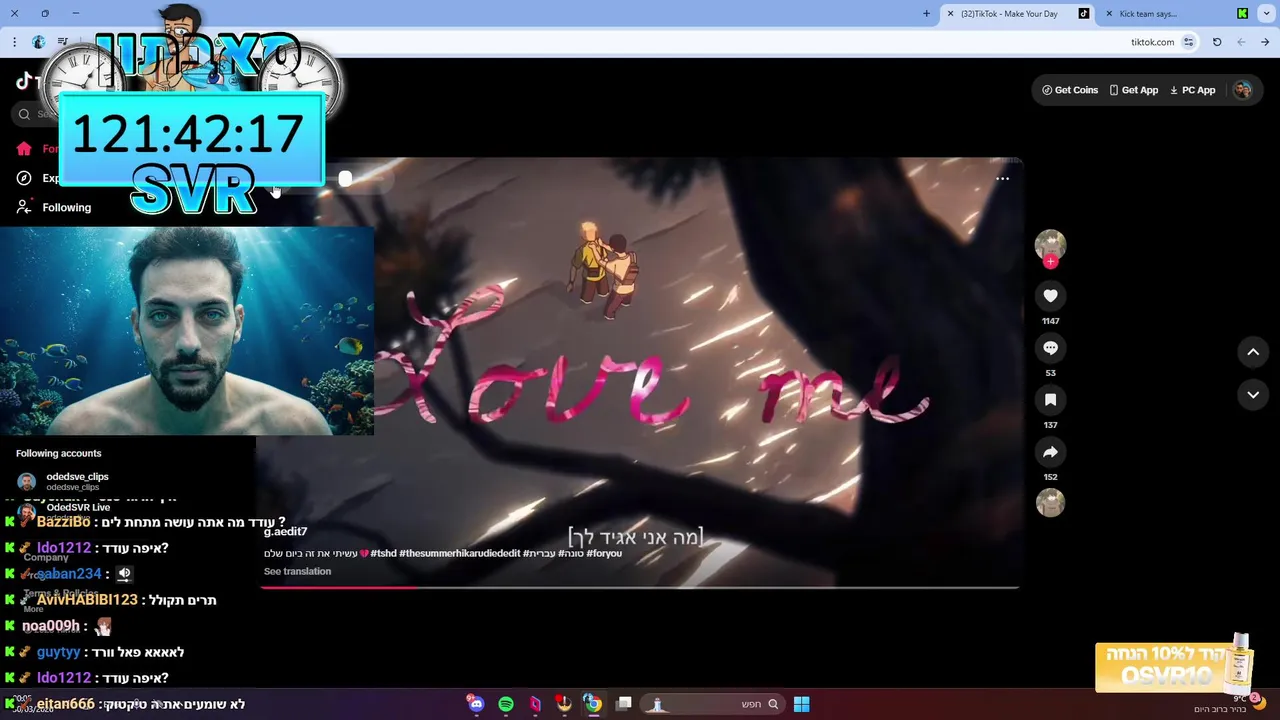Click the taskbar search box

(712, 704)
